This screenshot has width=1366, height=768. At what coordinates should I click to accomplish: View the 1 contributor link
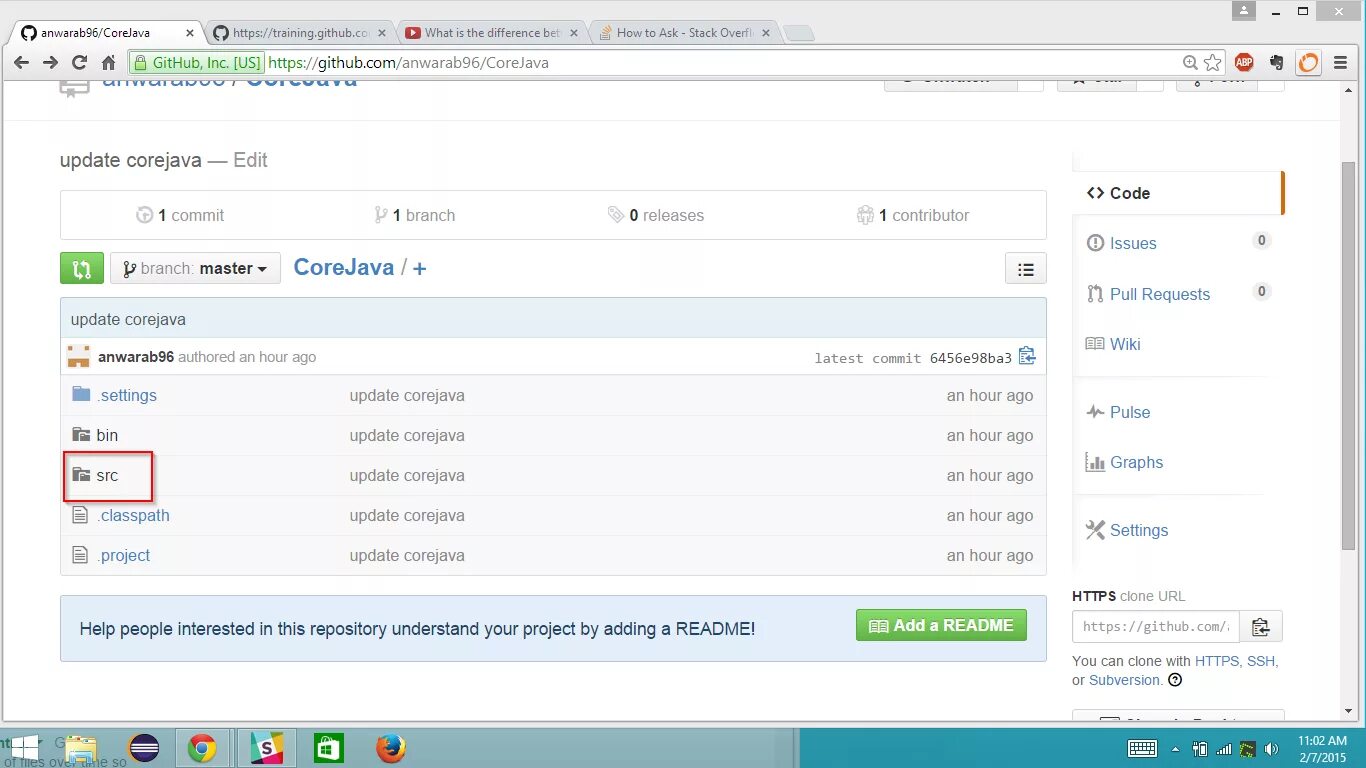(x=913, y=215)
